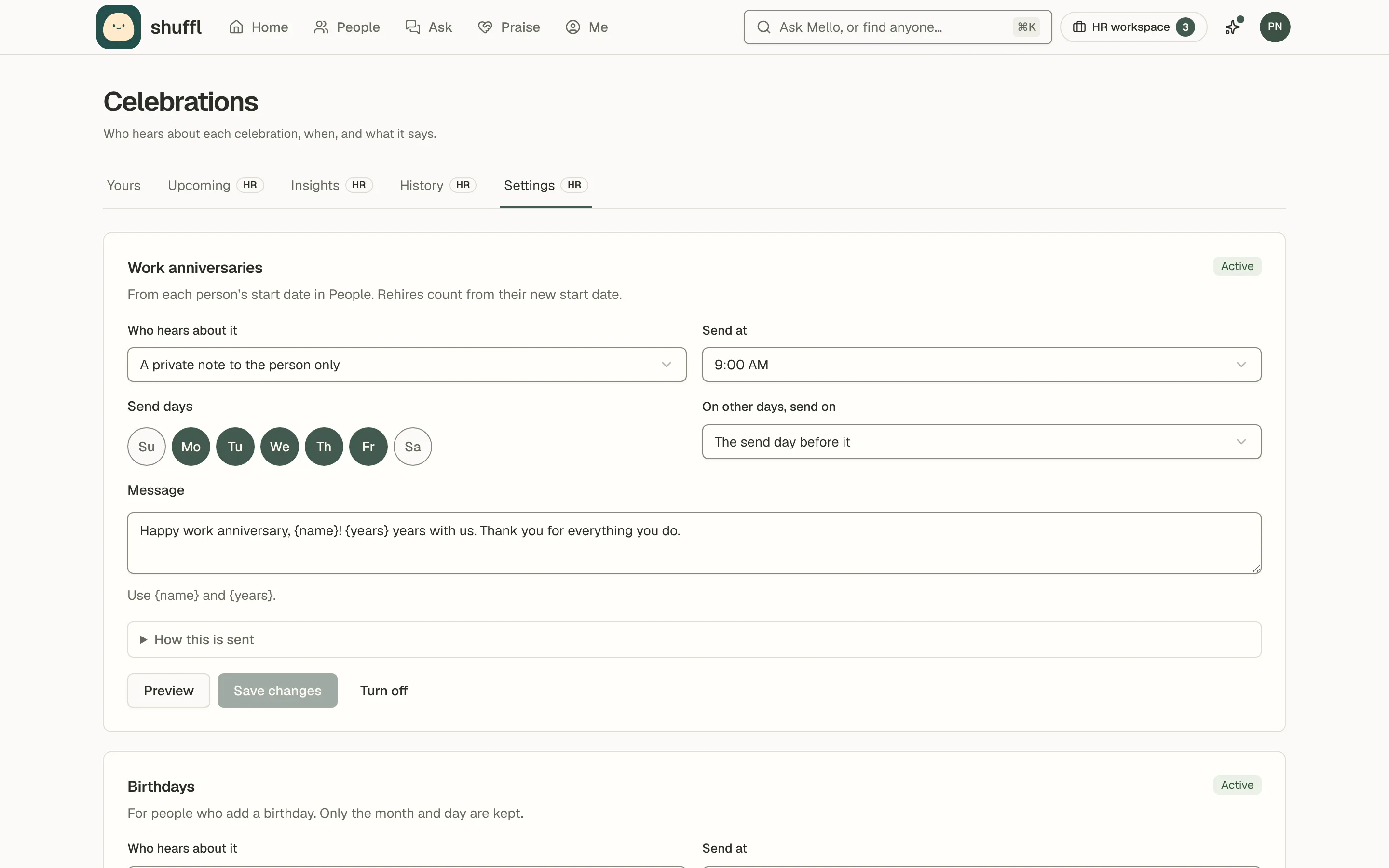This screenshot has width=1389, height=868.
Task: Switch to the Yours tab
Action: pos(123,186)
